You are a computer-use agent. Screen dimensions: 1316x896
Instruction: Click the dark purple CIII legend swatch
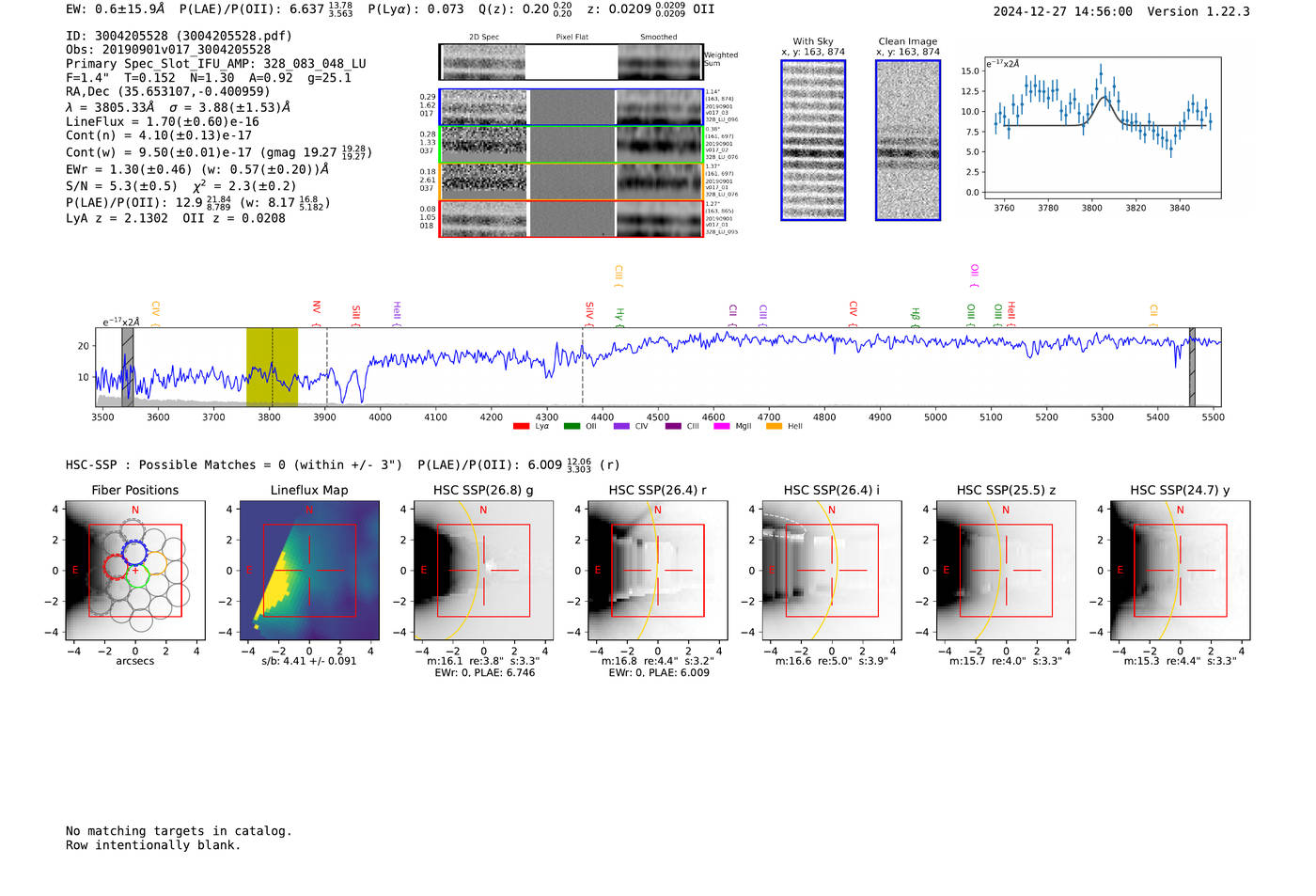click(x=673, y=427)
